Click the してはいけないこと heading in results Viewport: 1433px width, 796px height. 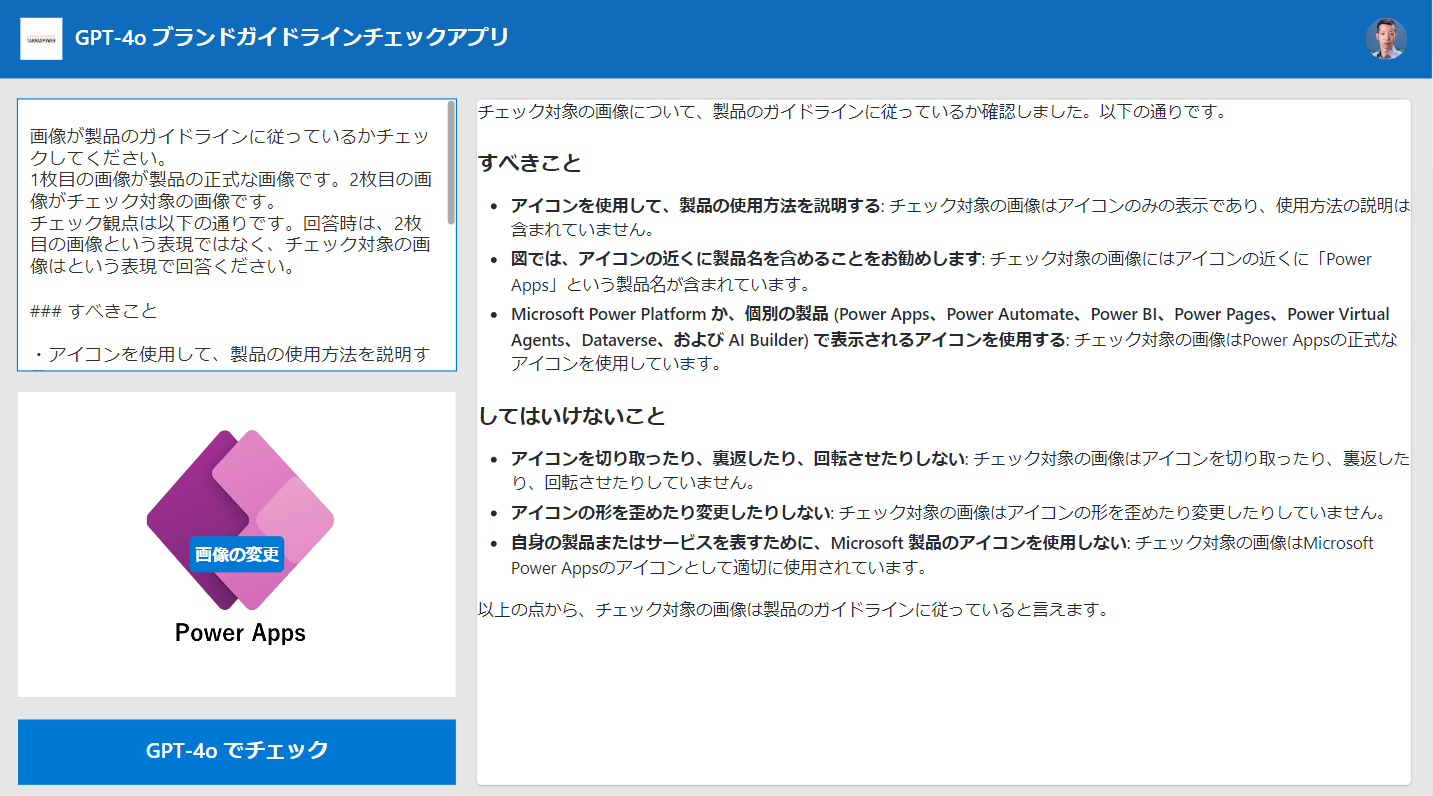coord(572,415)
